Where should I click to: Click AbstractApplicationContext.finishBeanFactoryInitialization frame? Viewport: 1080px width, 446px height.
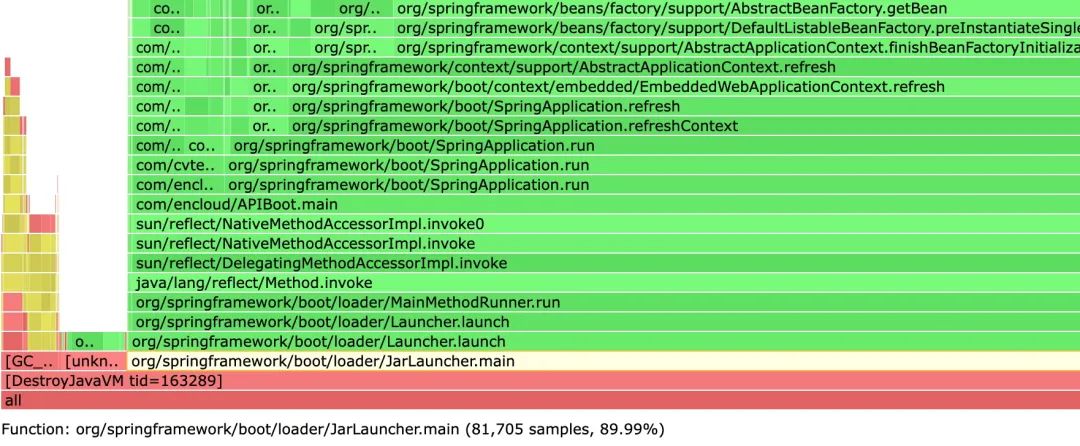click(x=737, y=48)
